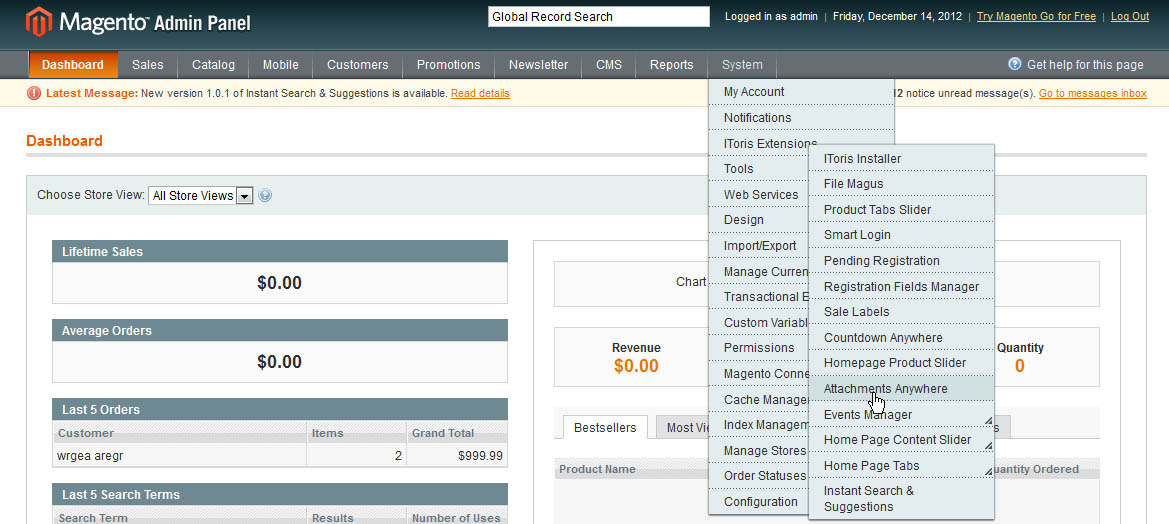The height and width of the screenshot is (524, 1169).
Task: Click Try Magento Go for Free link
Action: pyautogui.click(x=1036, y=16)
